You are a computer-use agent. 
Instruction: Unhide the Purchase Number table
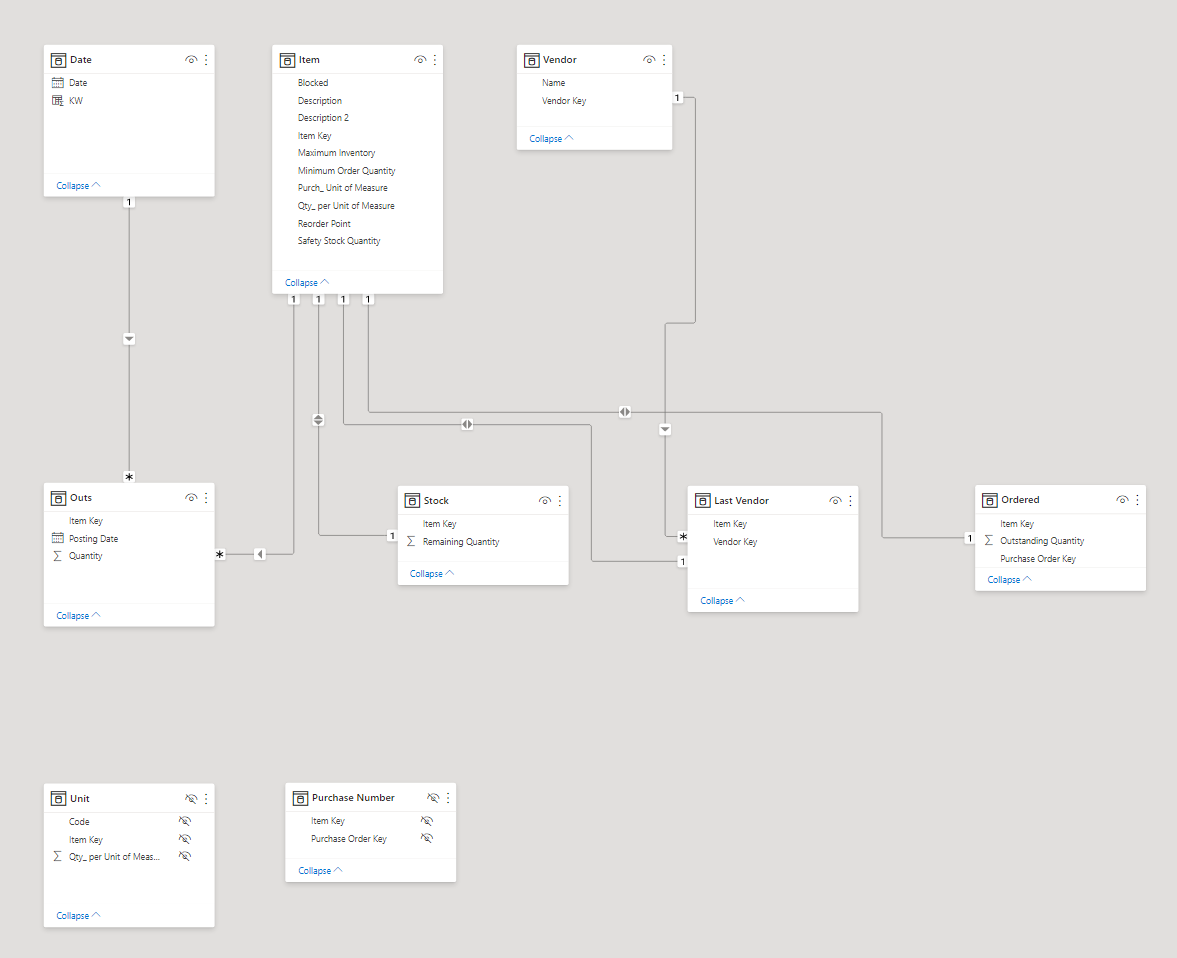pyautogui.click(x=433, y=798)
